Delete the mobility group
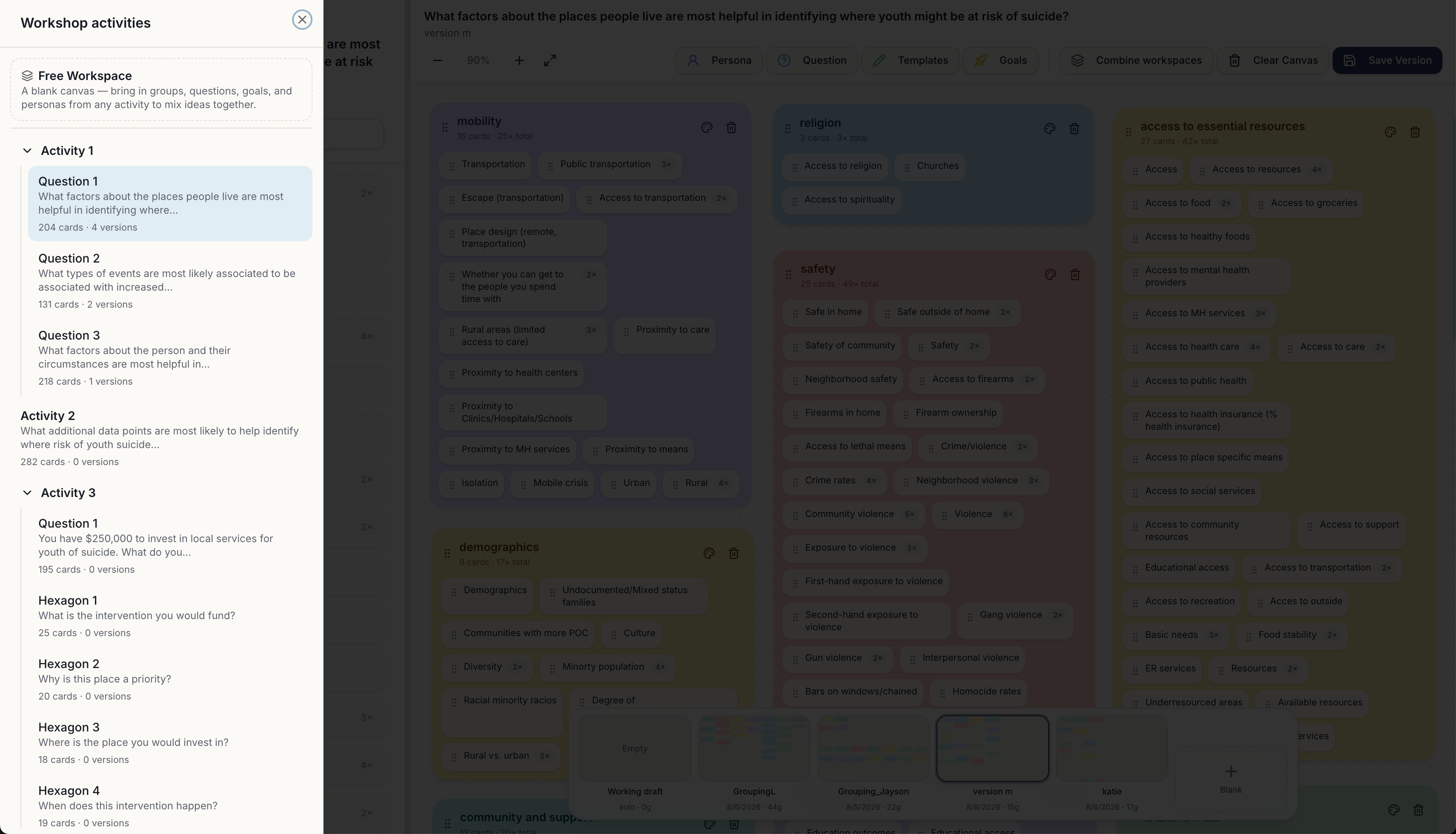The height and width of the screenshot is (834, 1456). tap(731, 128)
